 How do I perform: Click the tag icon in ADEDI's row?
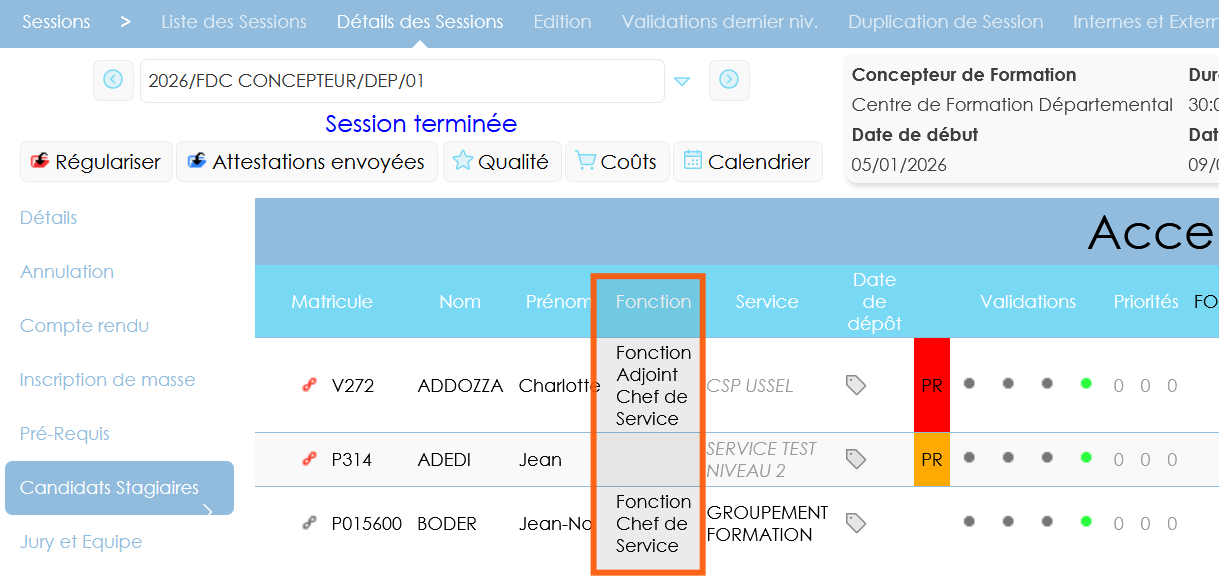click(855, 459)
